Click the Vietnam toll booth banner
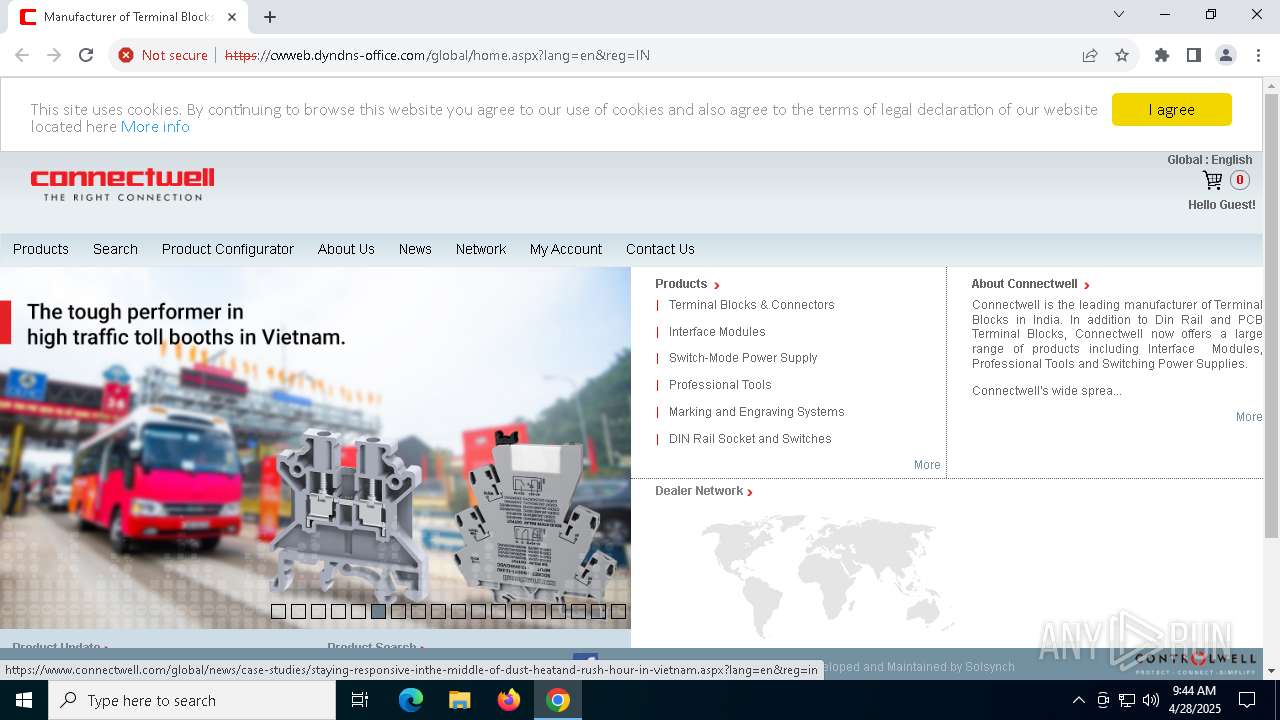Screen dimensions: 1280x720 315,447
